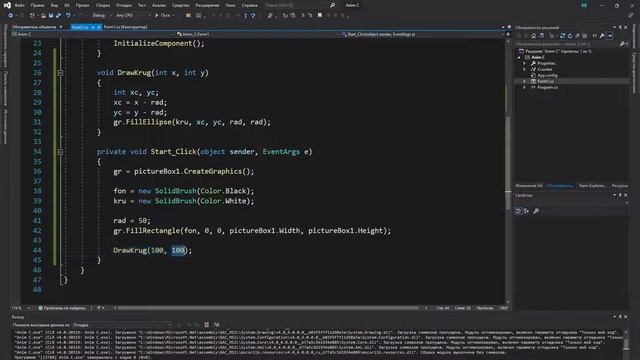The image size is (640, 360).
Task: Click the Collapse All icon in Solution Explorer
Action: click(x=577, y=36)
